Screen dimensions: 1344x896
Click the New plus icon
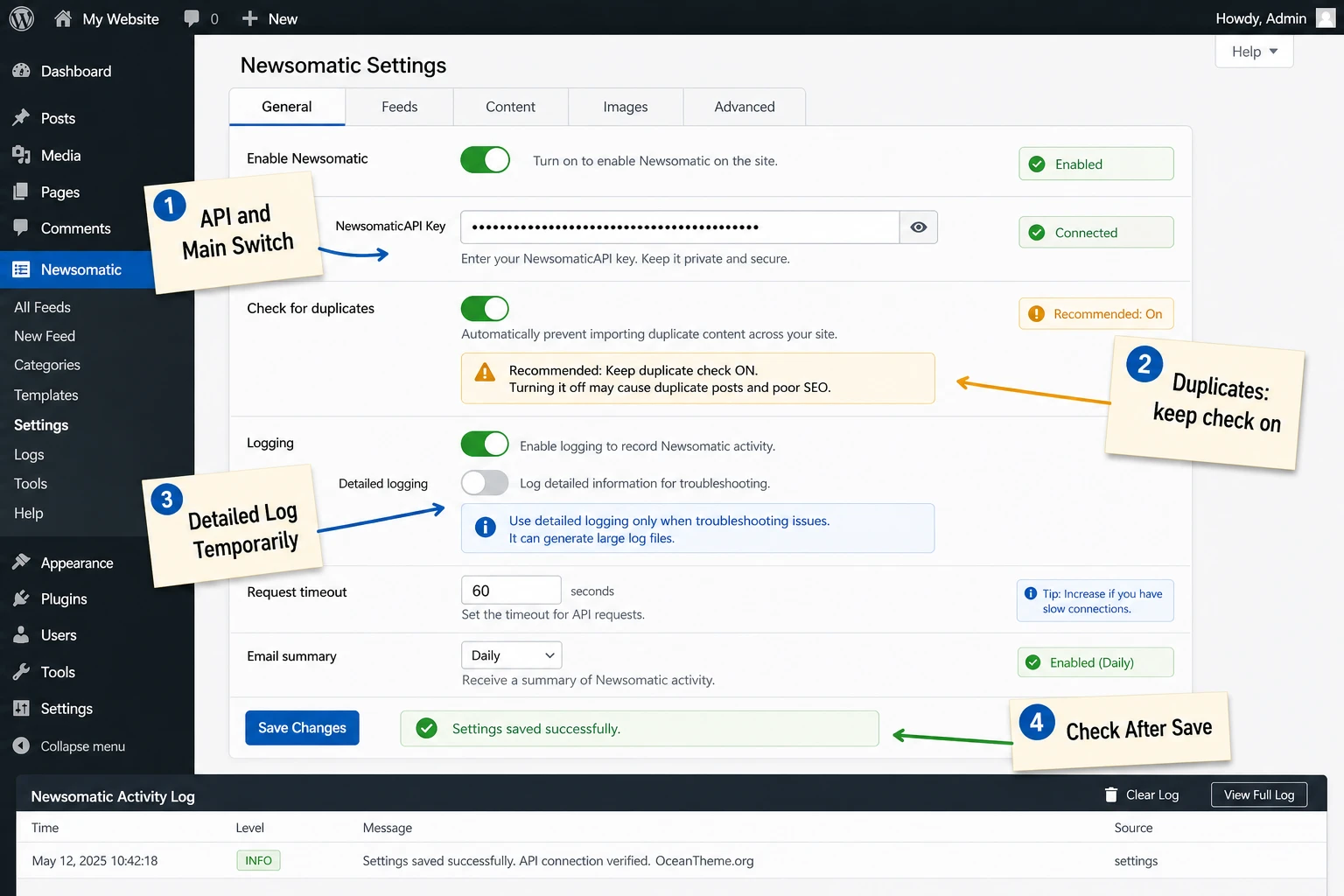coord(250,18)
